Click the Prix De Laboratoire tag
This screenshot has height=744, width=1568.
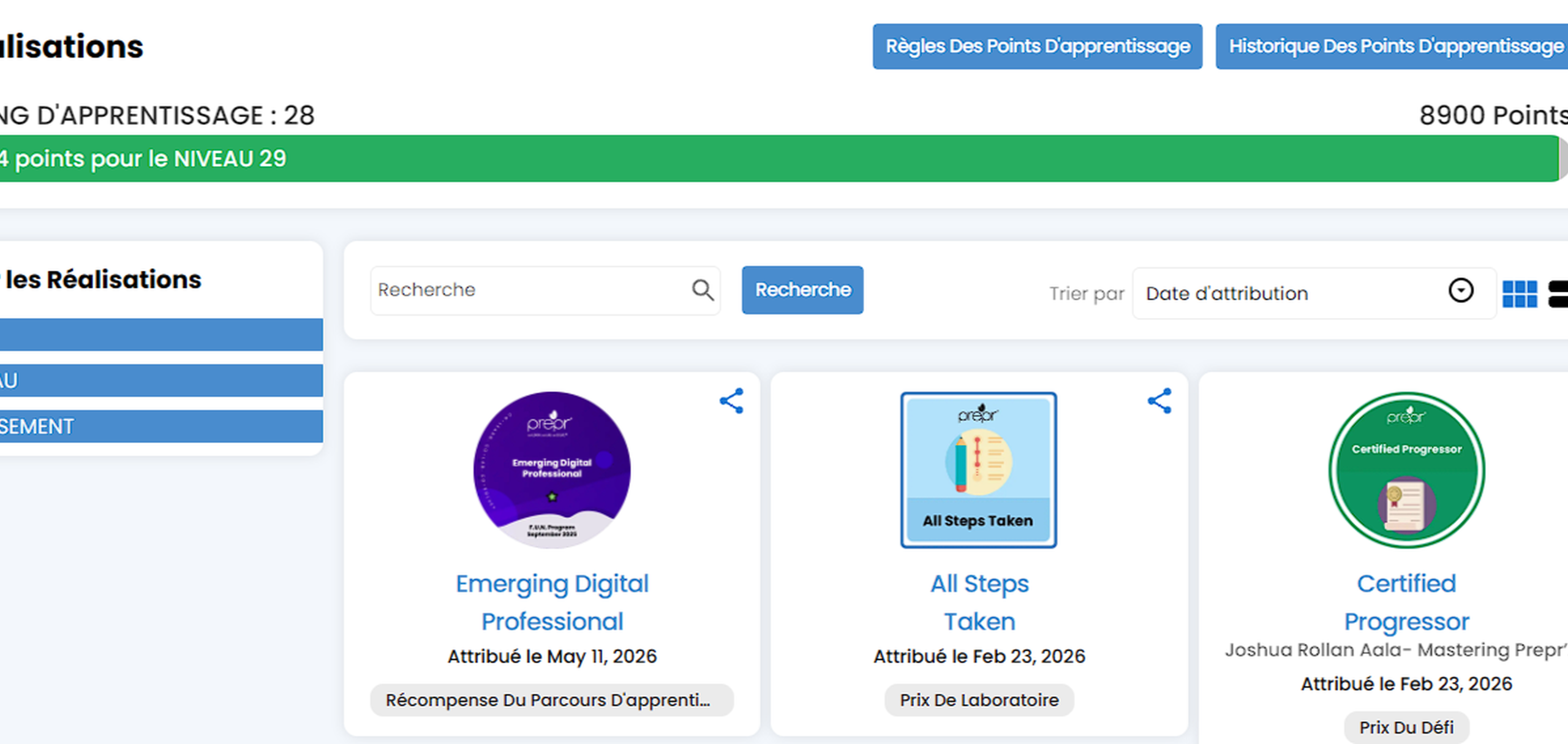(979, 700)
